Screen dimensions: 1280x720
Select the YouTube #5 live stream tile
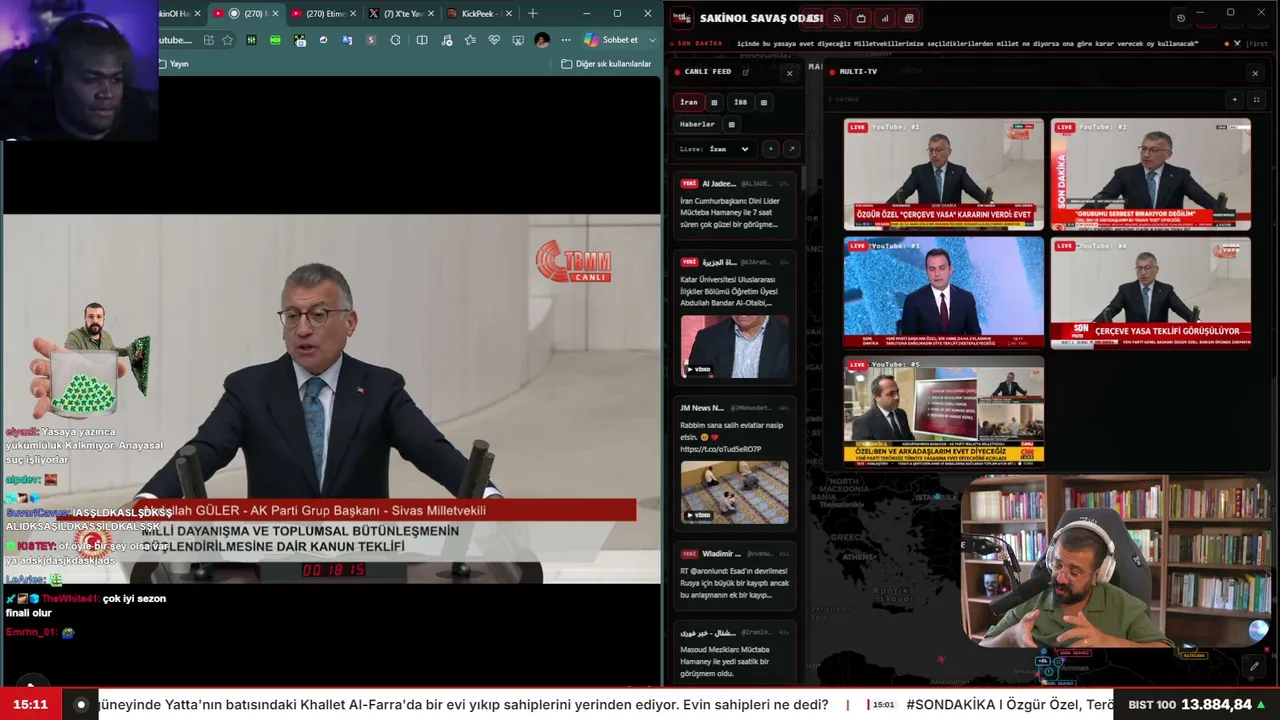[x=943, y=411]
